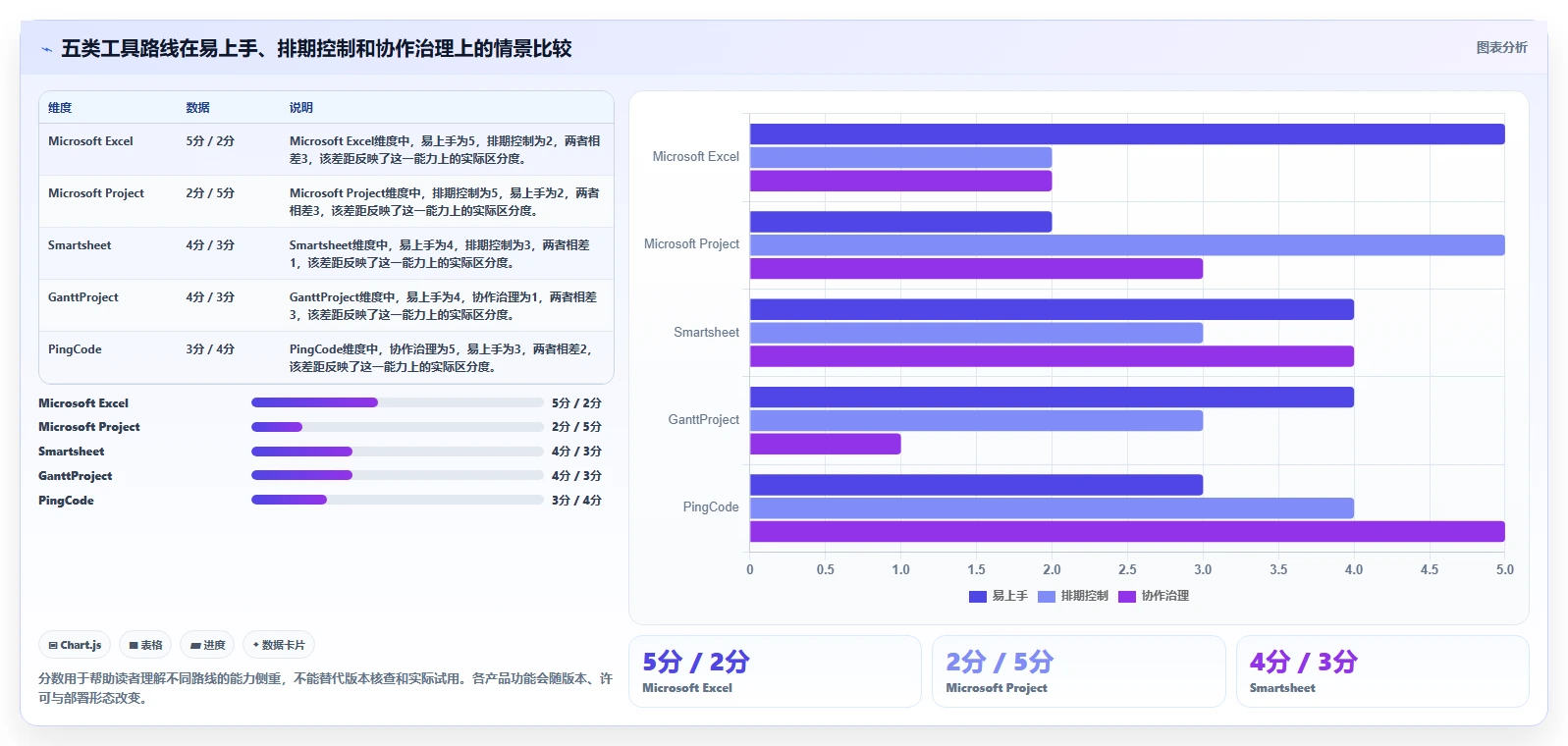Click the footnote text starting with 分数用于帮助读者
The height and width of the screenshot is (746, 1568).
(x=325, y=688)
